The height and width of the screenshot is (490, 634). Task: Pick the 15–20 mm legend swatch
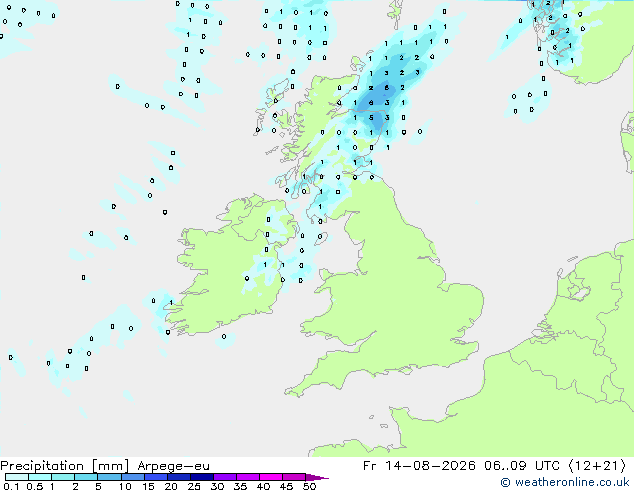[156, 477]
